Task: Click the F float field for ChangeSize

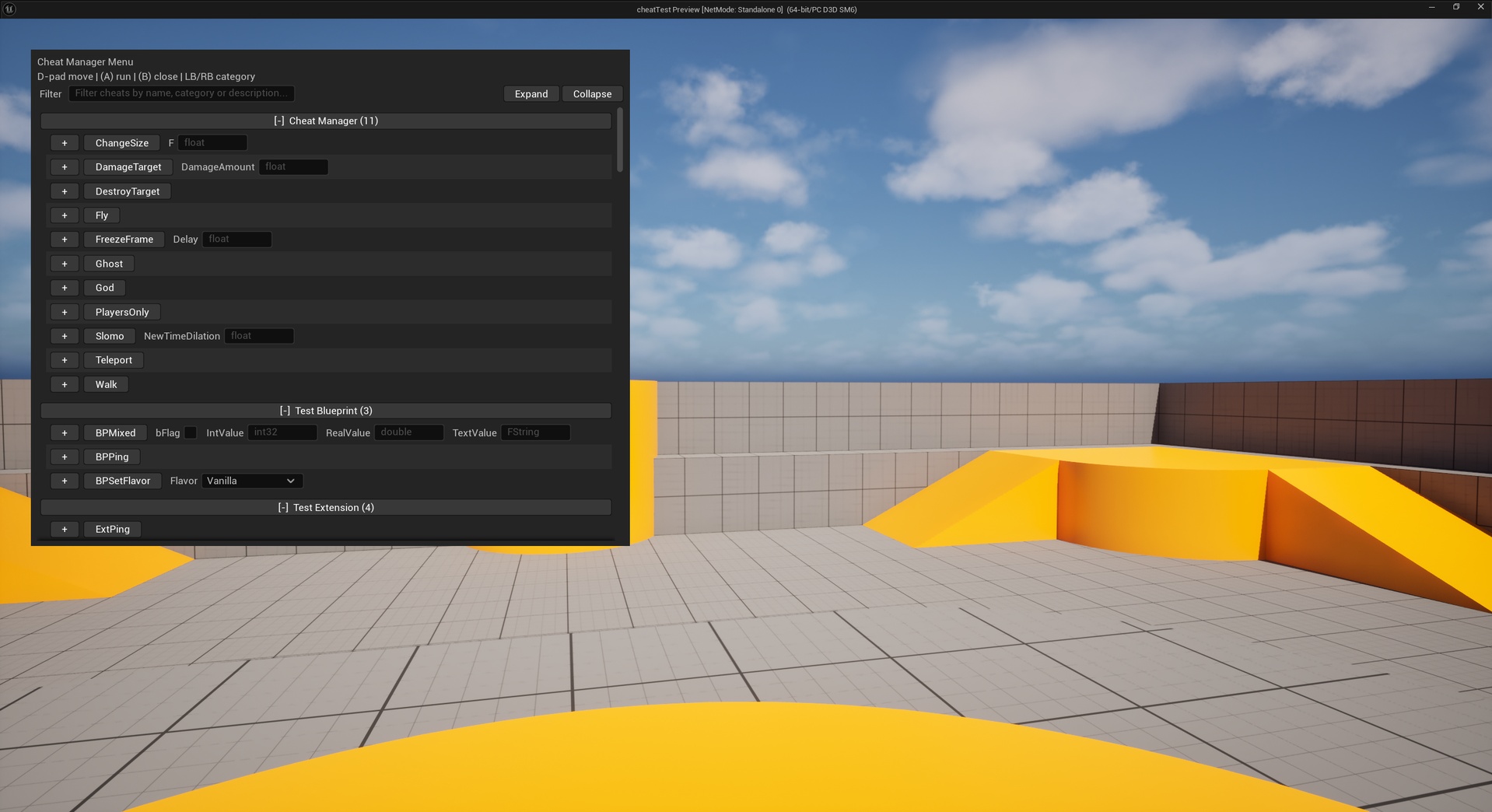Action: pyautogui.click(x=212, y=142)
